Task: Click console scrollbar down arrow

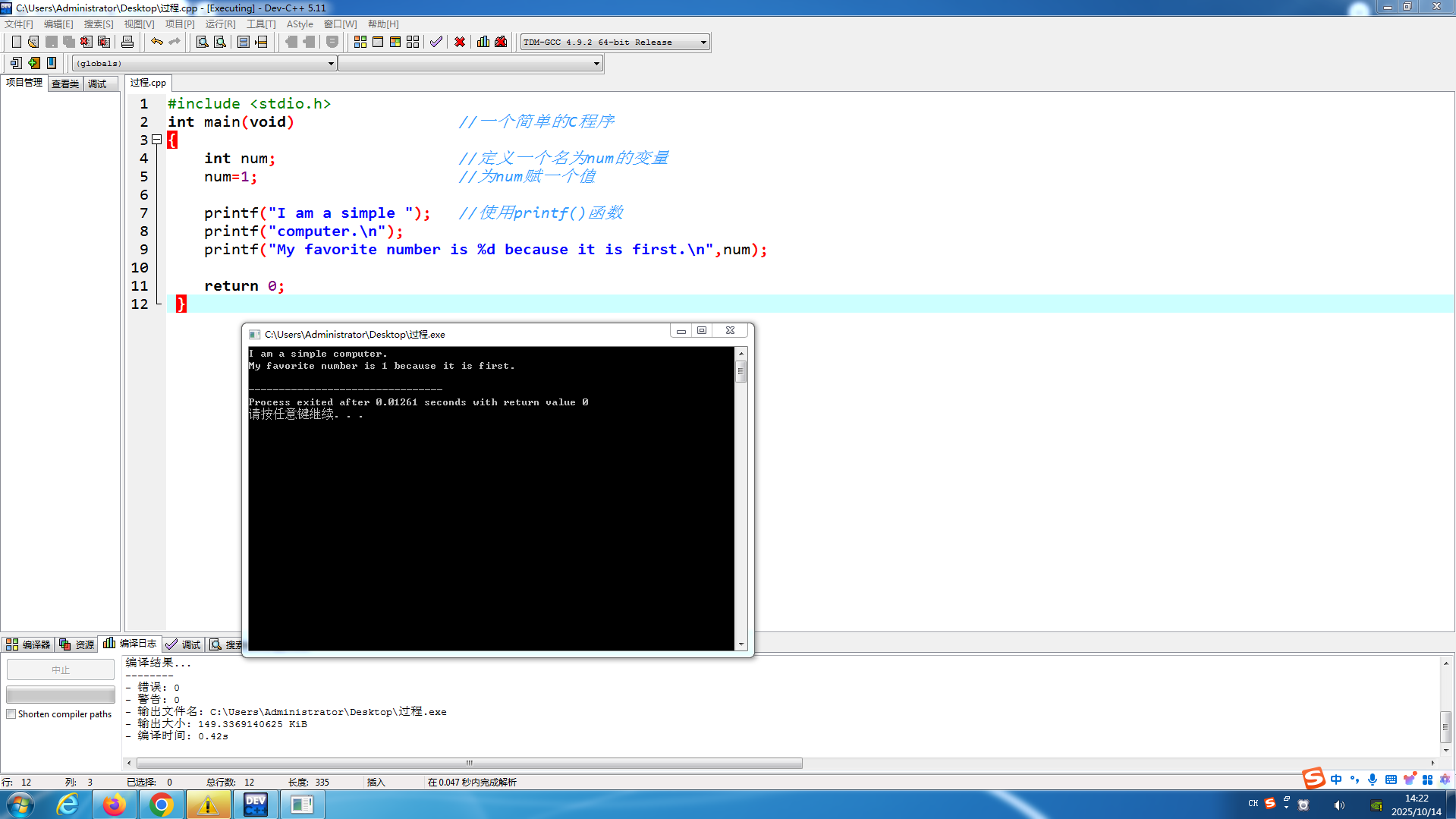Action: click(741, 644)
